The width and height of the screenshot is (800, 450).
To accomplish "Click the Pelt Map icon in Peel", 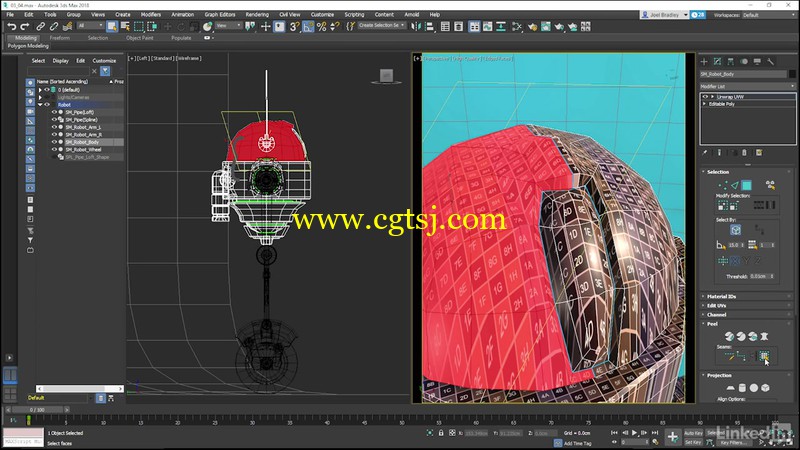I will tap(764, 336).
